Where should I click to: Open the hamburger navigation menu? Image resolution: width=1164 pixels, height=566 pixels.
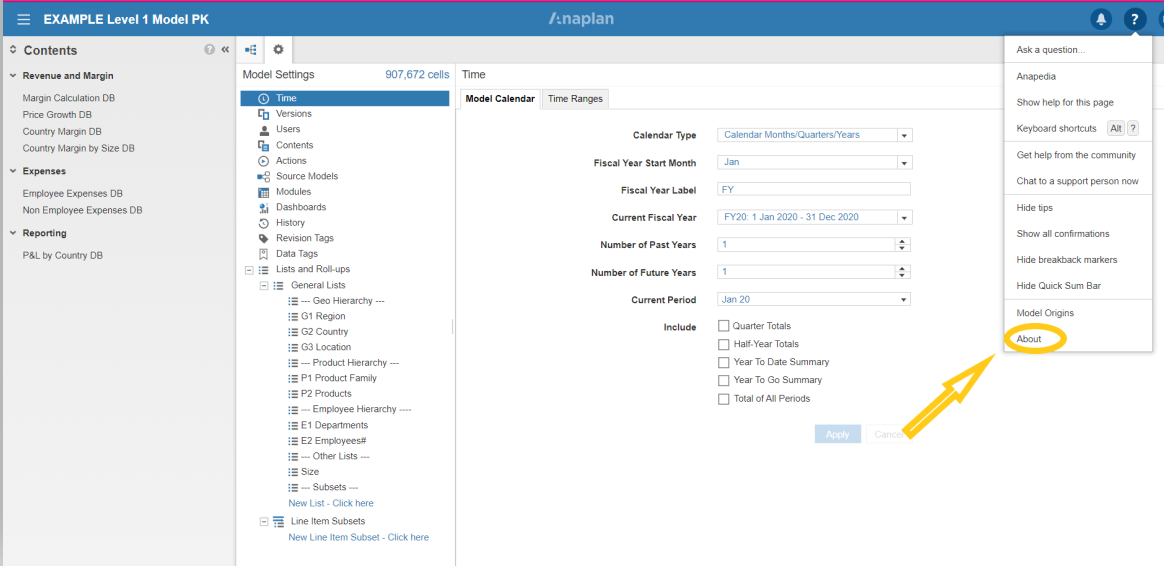tap(24, 19)
